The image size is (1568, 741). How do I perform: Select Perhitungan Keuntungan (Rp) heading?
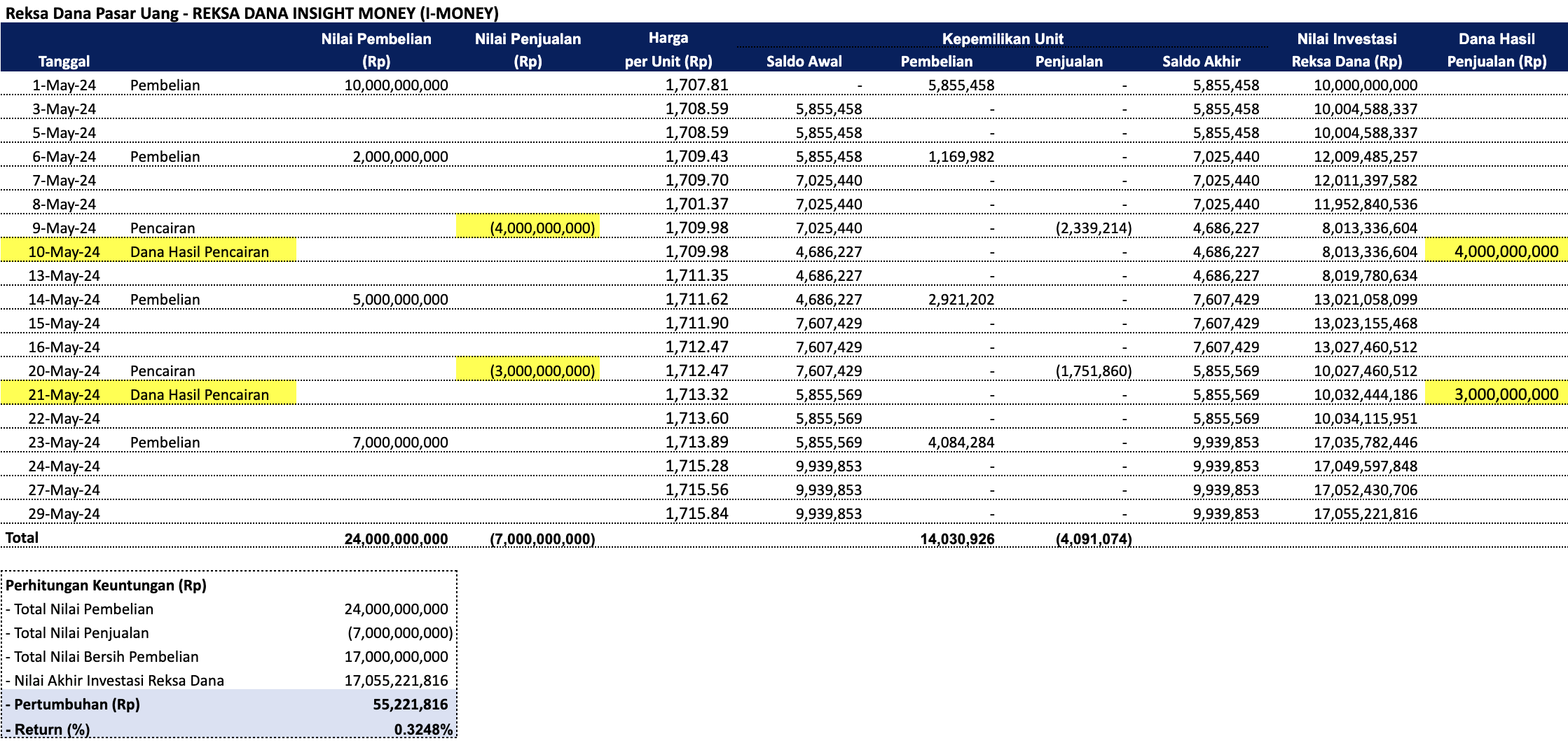pyautogui.click(x=106, y=586)
